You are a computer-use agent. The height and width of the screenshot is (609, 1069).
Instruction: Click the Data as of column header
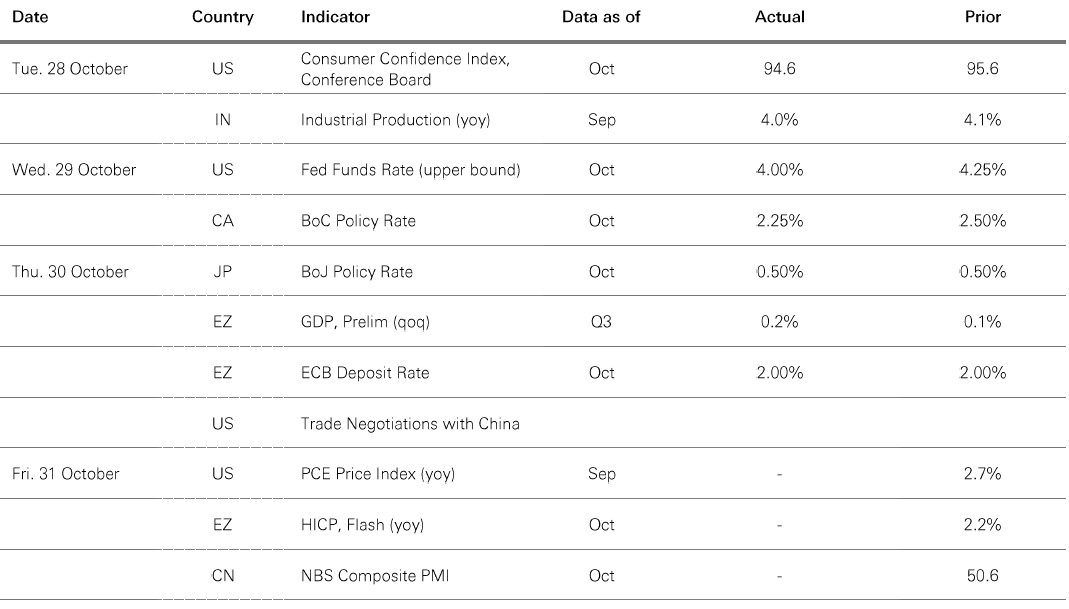(601, 17)
